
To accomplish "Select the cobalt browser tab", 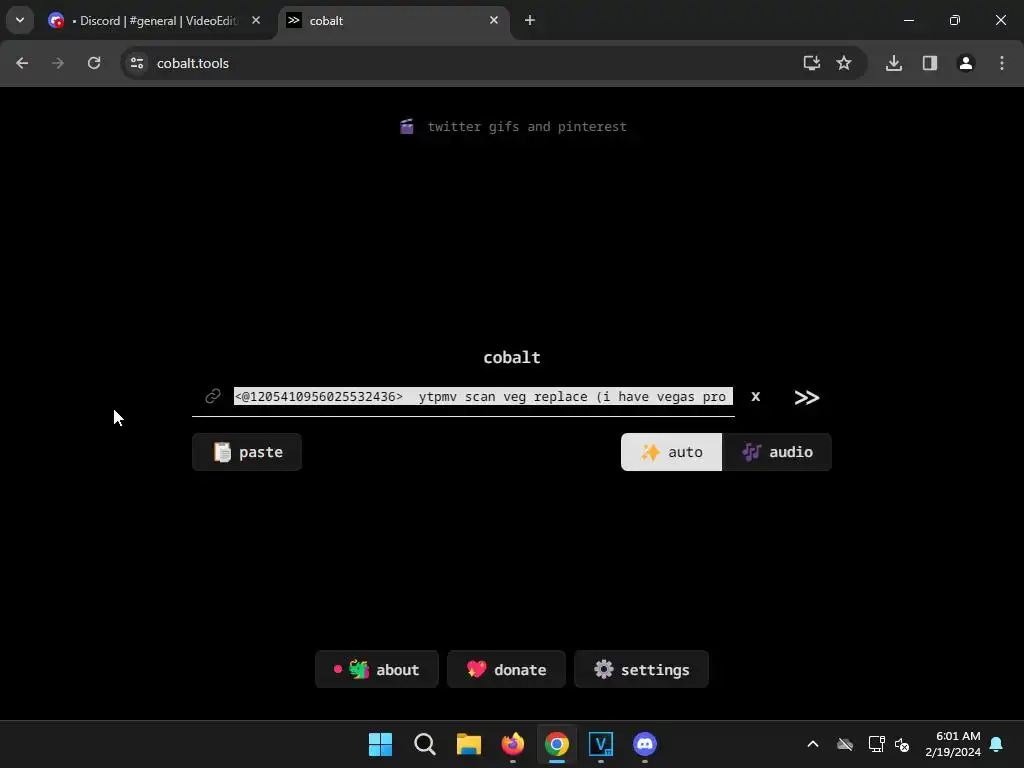I will click(392, 21).
